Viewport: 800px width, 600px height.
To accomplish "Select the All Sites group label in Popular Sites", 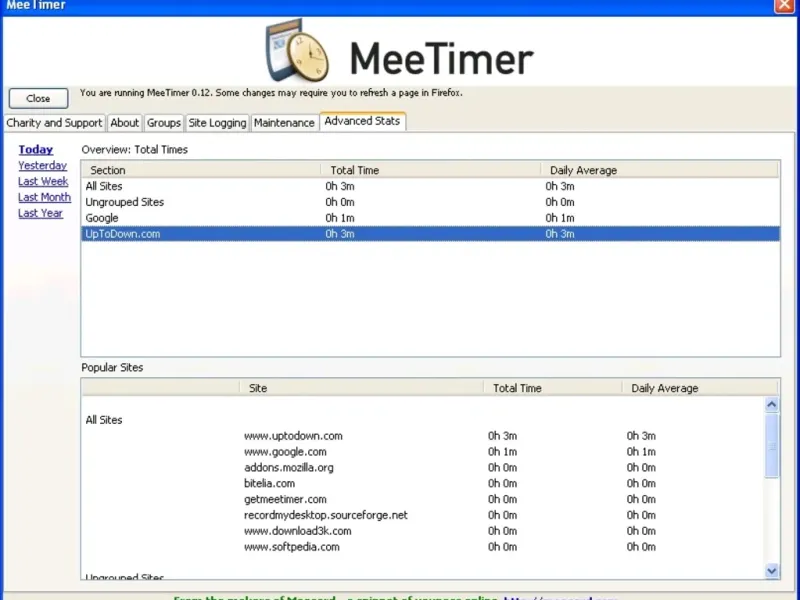I will tap(104, 420).
